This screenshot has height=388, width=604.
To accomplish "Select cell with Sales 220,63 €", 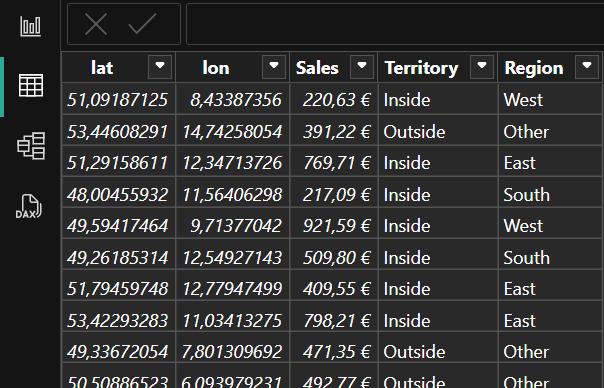I will pos(334,99).
